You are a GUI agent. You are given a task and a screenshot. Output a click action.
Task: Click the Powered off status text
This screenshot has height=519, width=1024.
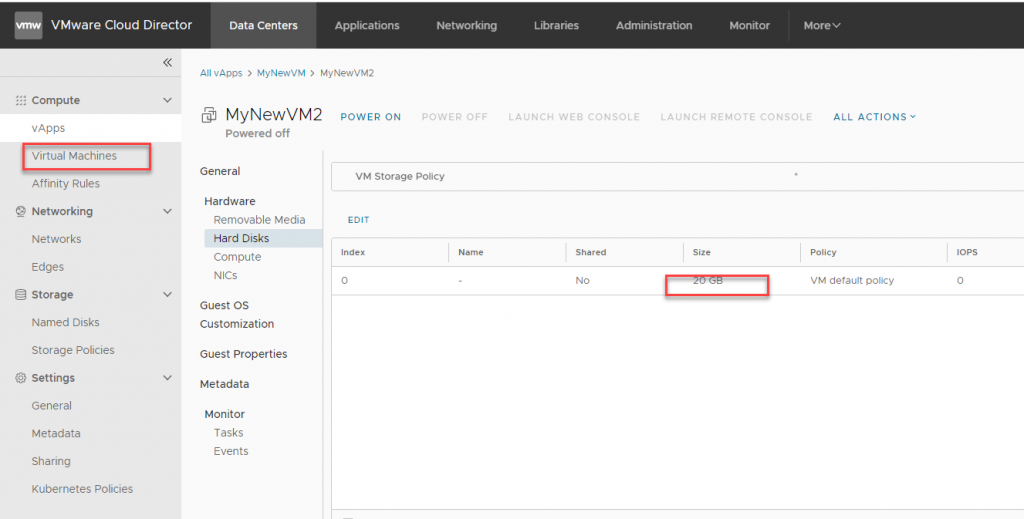click(257, 133)
